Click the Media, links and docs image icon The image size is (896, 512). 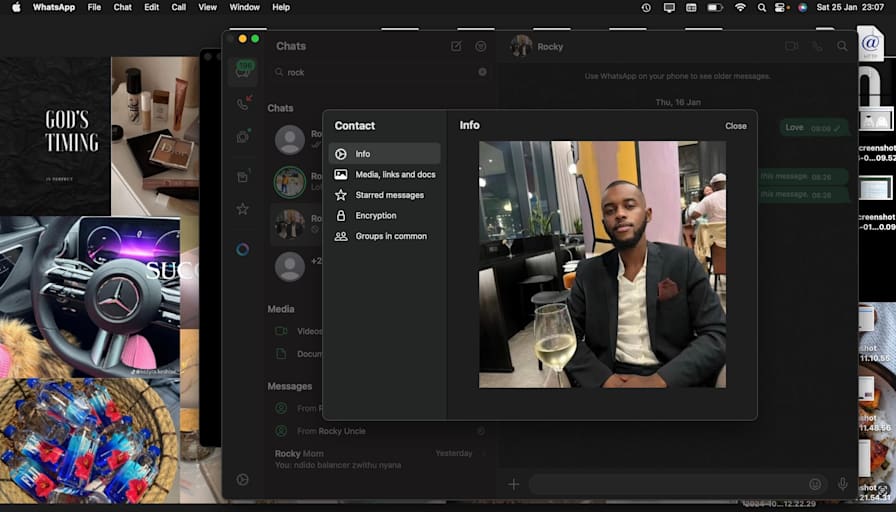point(341,174)
